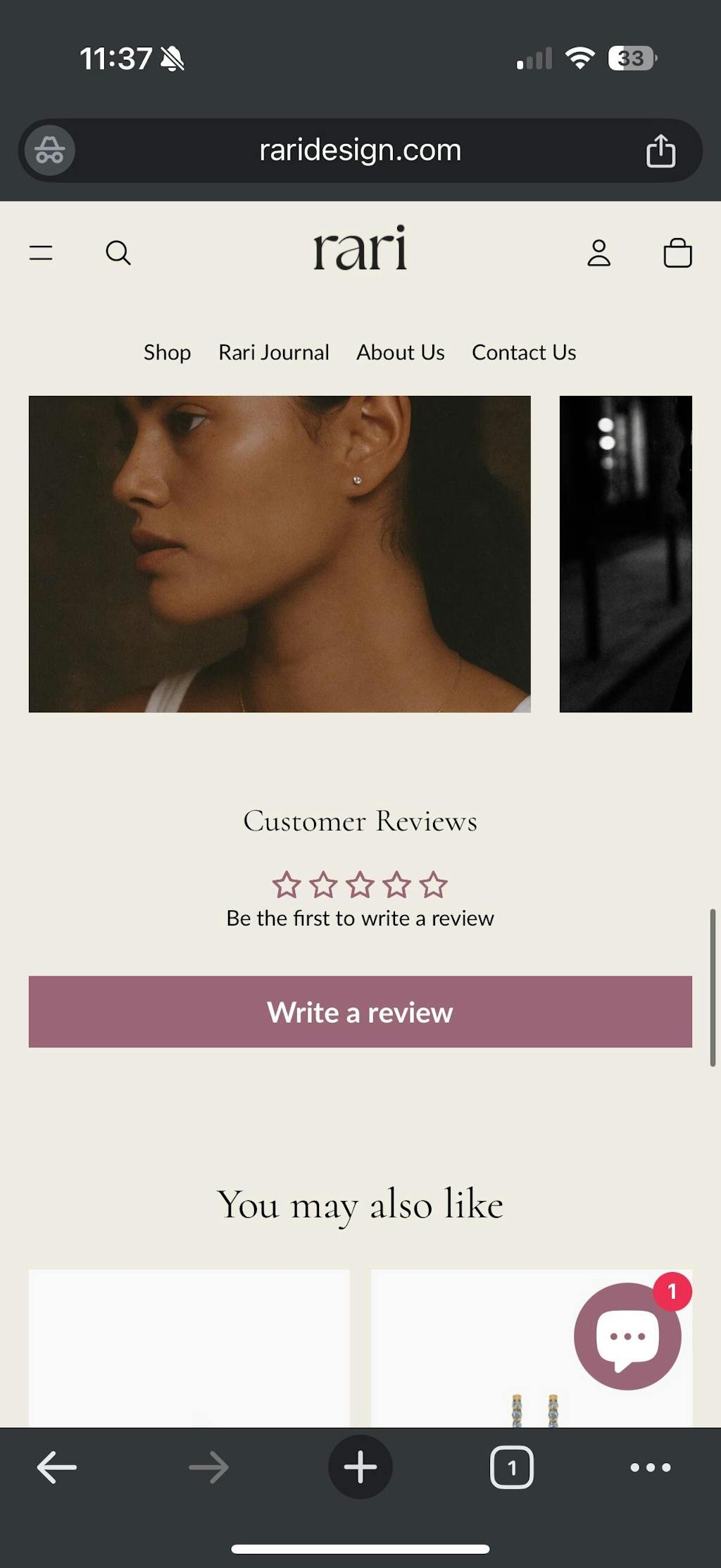Open the hamburger menu icon
The height and width of the screenshot is (1568, 721).
point(41,252)
